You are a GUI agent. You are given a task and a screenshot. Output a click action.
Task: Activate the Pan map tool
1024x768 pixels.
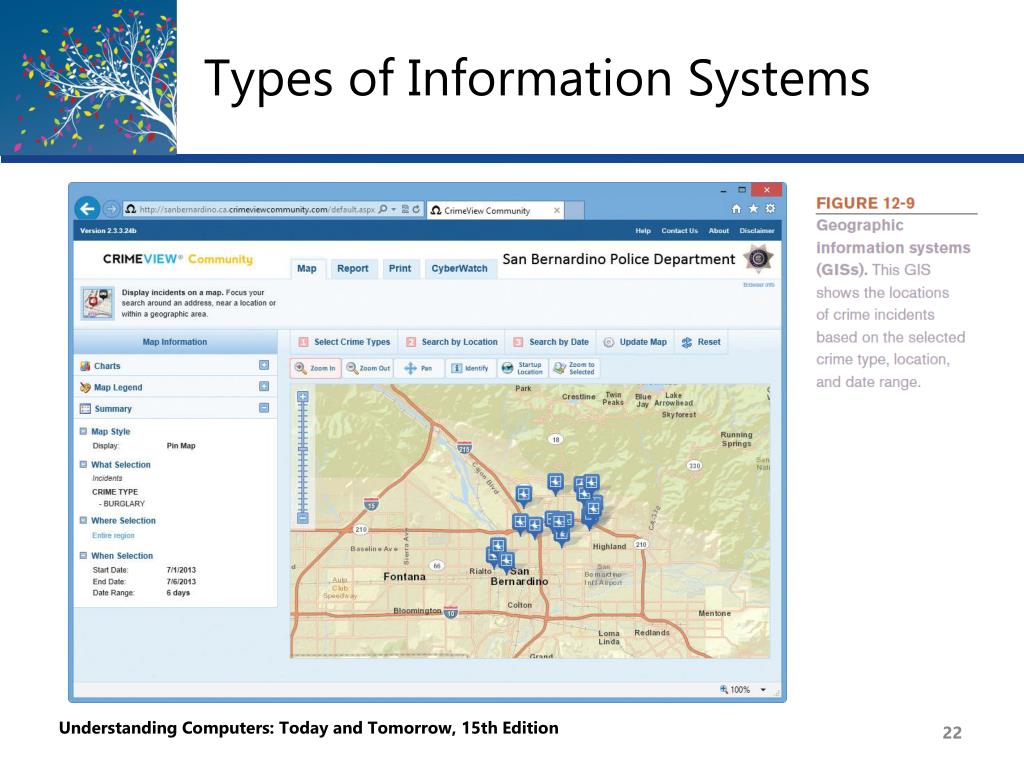[x=419, y=368]
